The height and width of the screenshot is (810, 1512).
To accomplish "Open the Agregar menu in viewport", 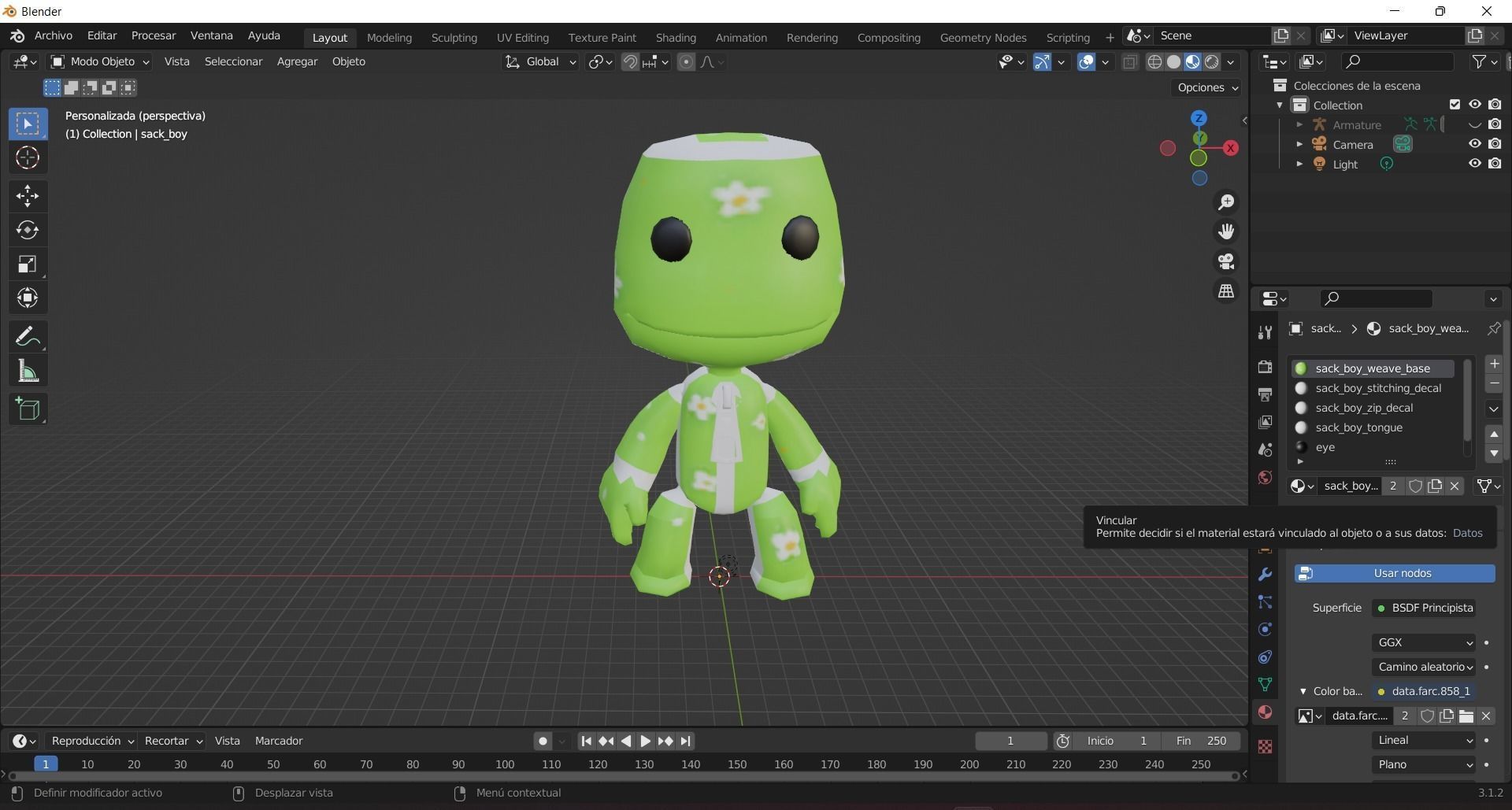I will click(297, 61).
